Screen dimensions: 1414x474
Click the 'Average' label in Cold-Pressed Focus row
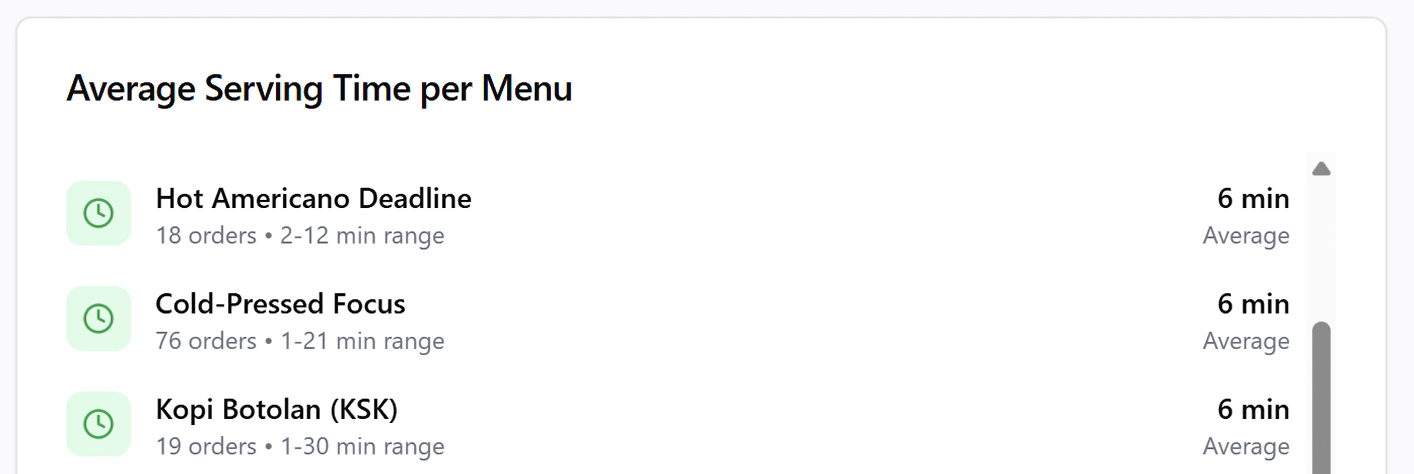pyautogui.click(x=1246, y=341)
